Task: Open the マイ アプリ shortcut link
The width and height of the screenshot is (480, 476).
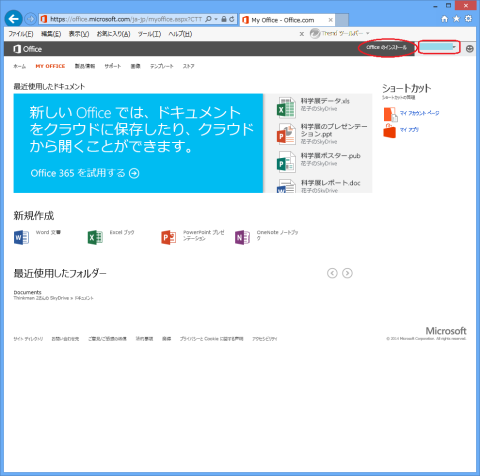Action: click(409, 129)
